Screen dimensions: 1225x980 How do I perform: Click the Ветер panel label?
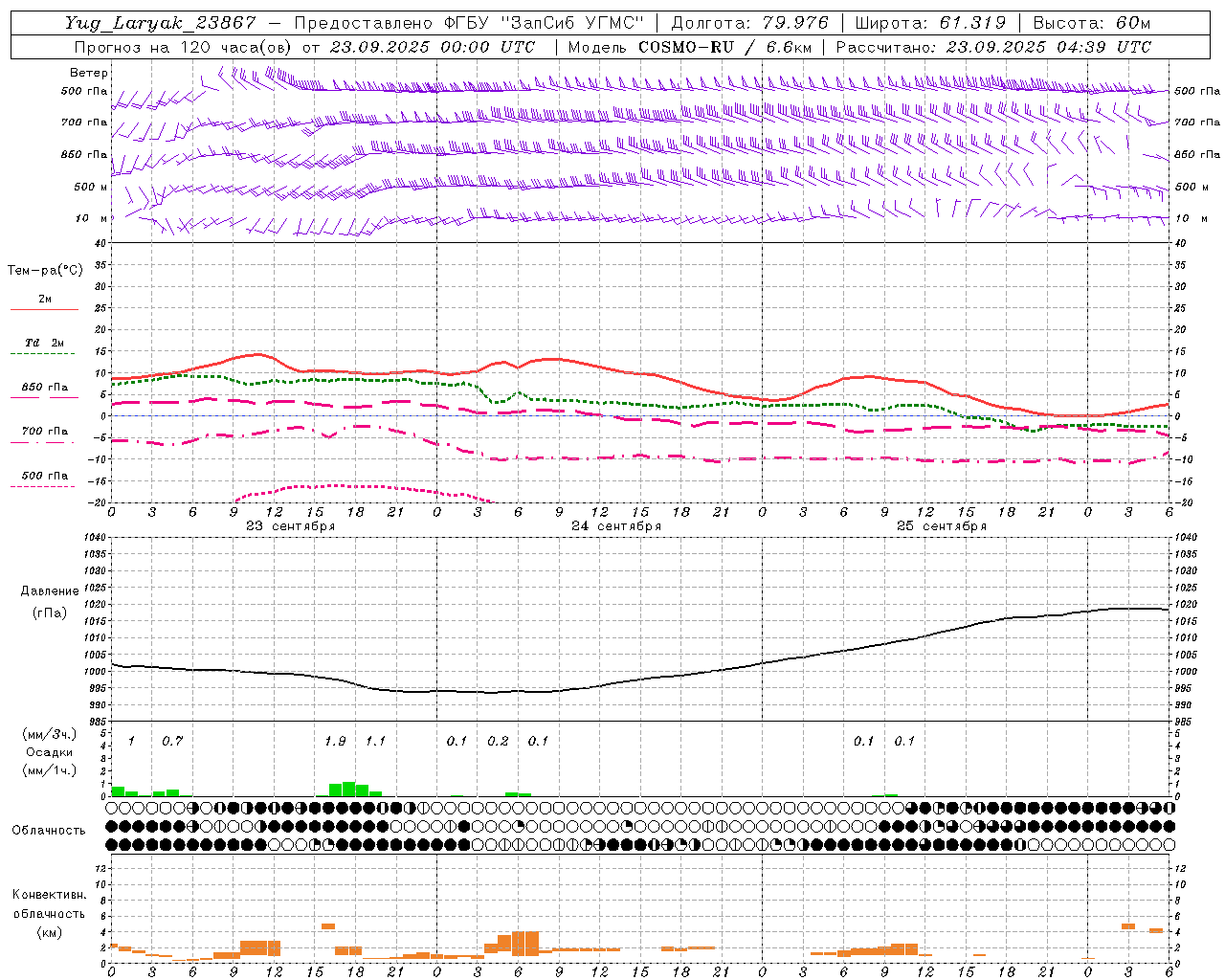pos(89,73)
